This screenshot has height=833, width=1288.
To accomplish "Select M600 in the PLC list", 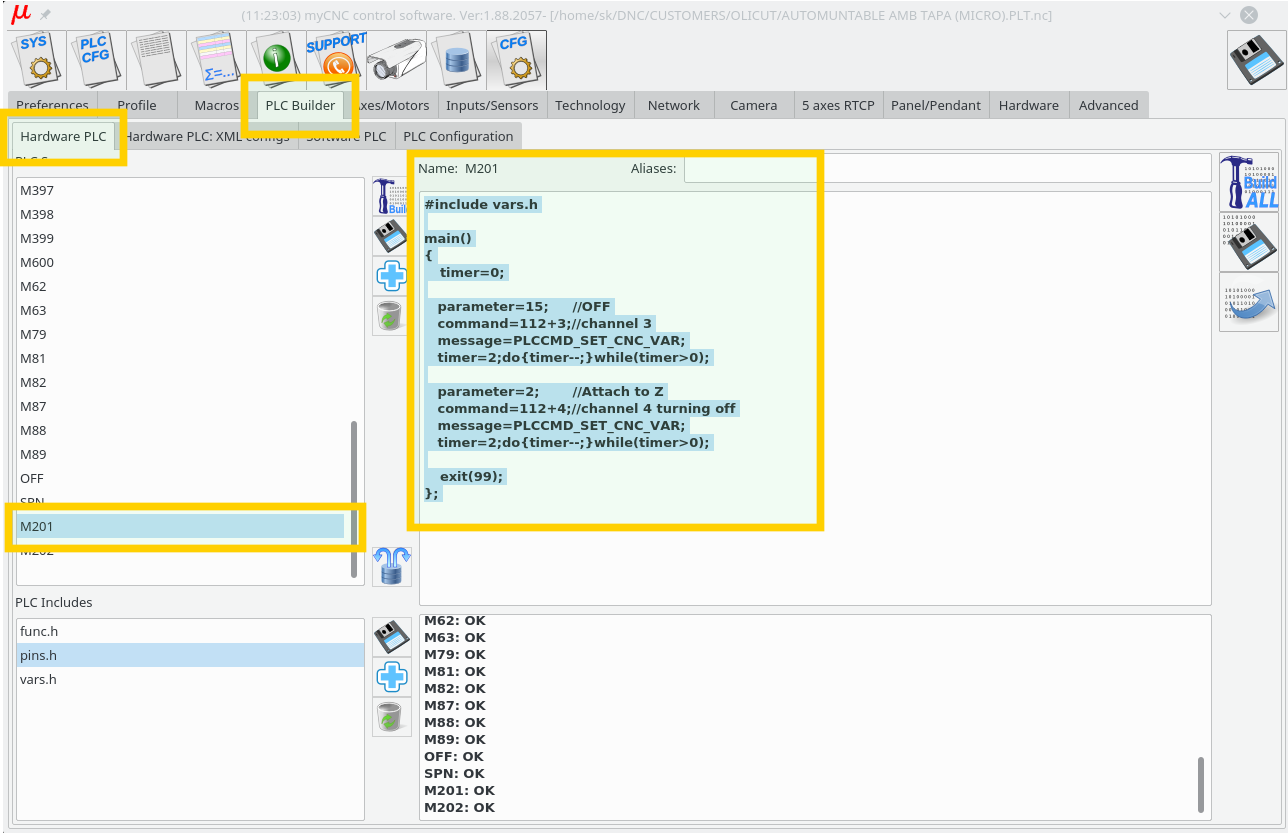I will [x=37, y=263].
